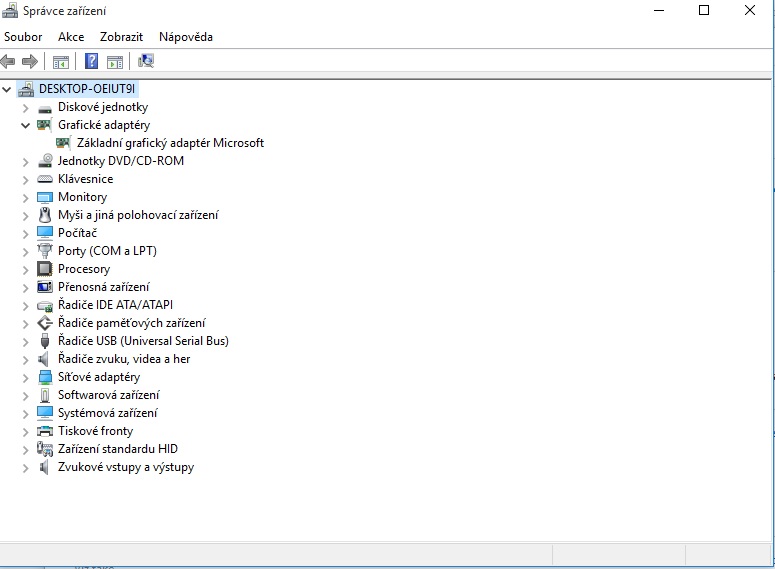Viewport: 775px width, 569px height.
Task: Maximize the Správce zařízení window
Action: [x=704, y=10]
